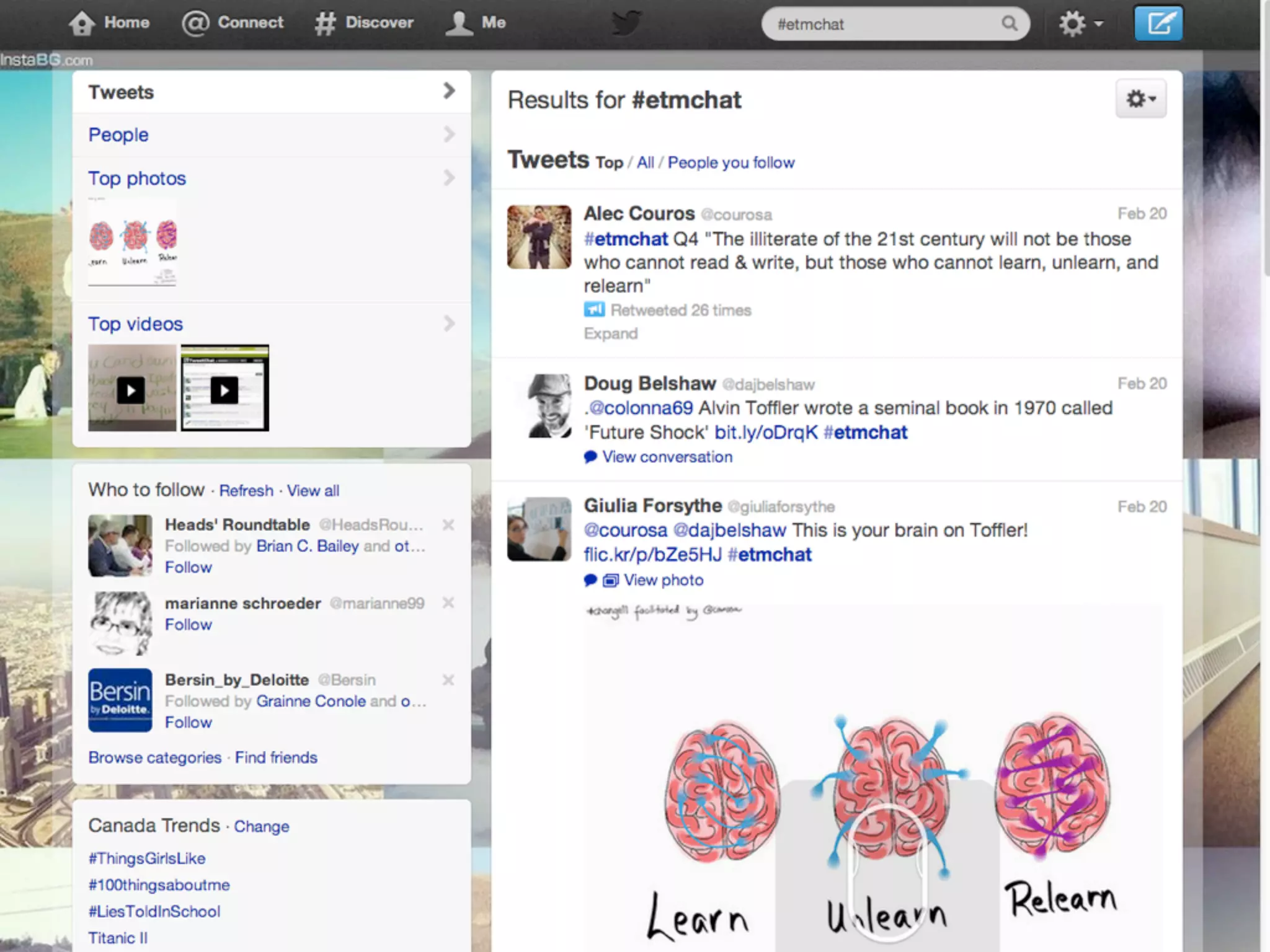This screenshot has width=1270, height=952.
Task: Open the Home navigation icon
Action: [82, 24]
